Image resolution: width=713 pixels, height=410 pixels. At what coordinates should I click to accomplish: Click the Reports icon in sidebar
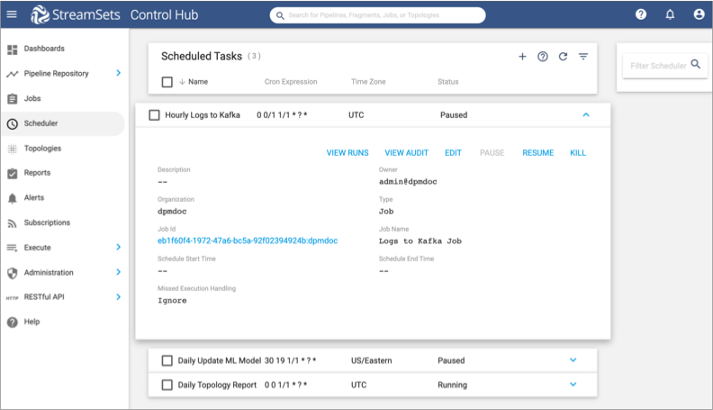[x=12, y=173]
